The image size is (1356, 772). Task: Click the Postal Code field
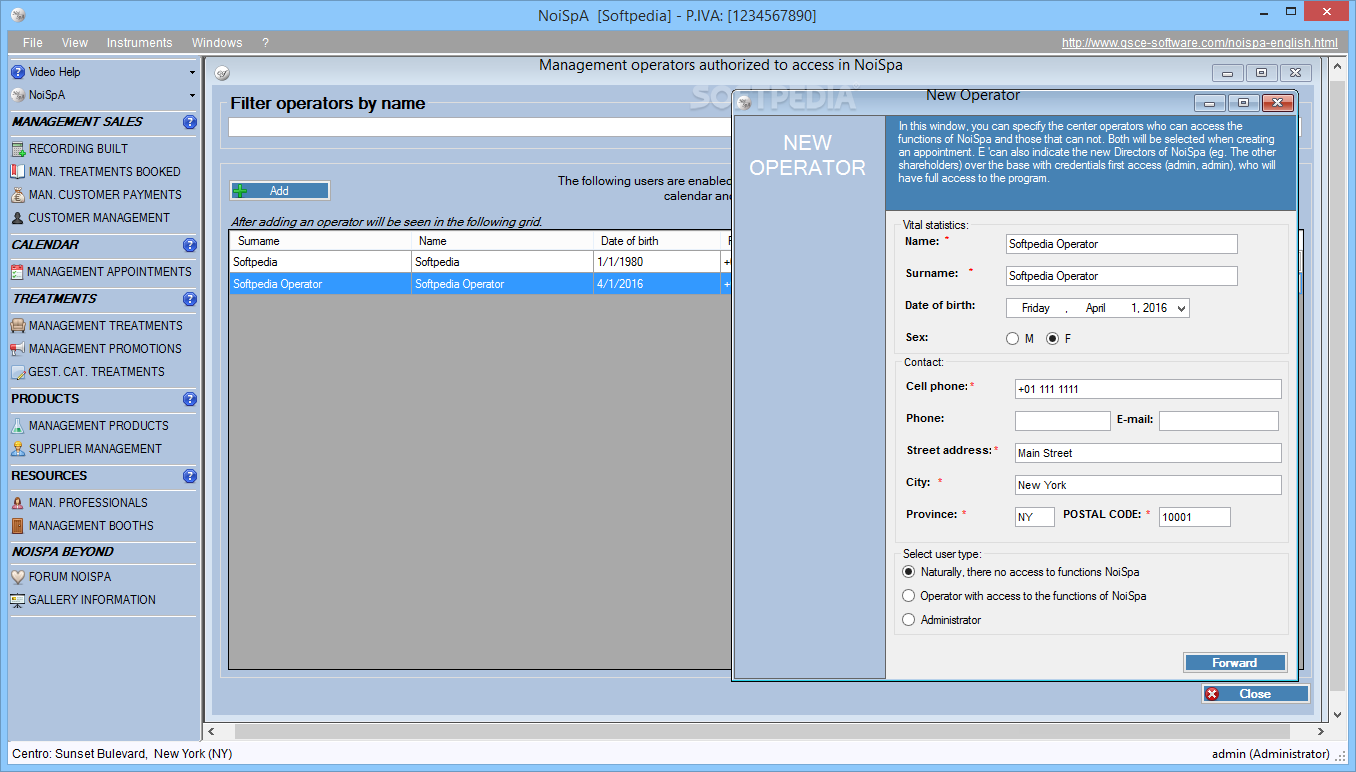point(1195,517)
